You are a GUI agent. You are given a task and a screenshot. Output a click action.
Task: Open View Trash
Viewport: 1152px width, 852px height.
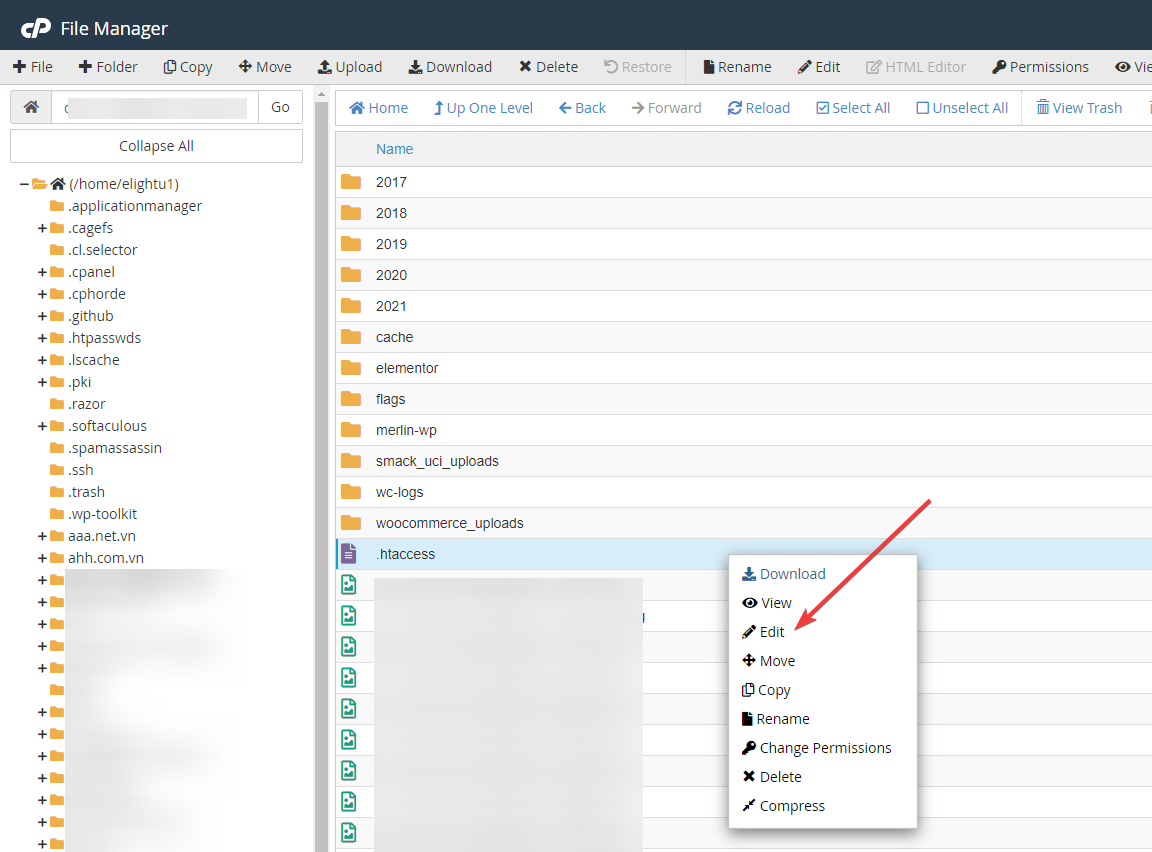click(x=1079, y=108)
